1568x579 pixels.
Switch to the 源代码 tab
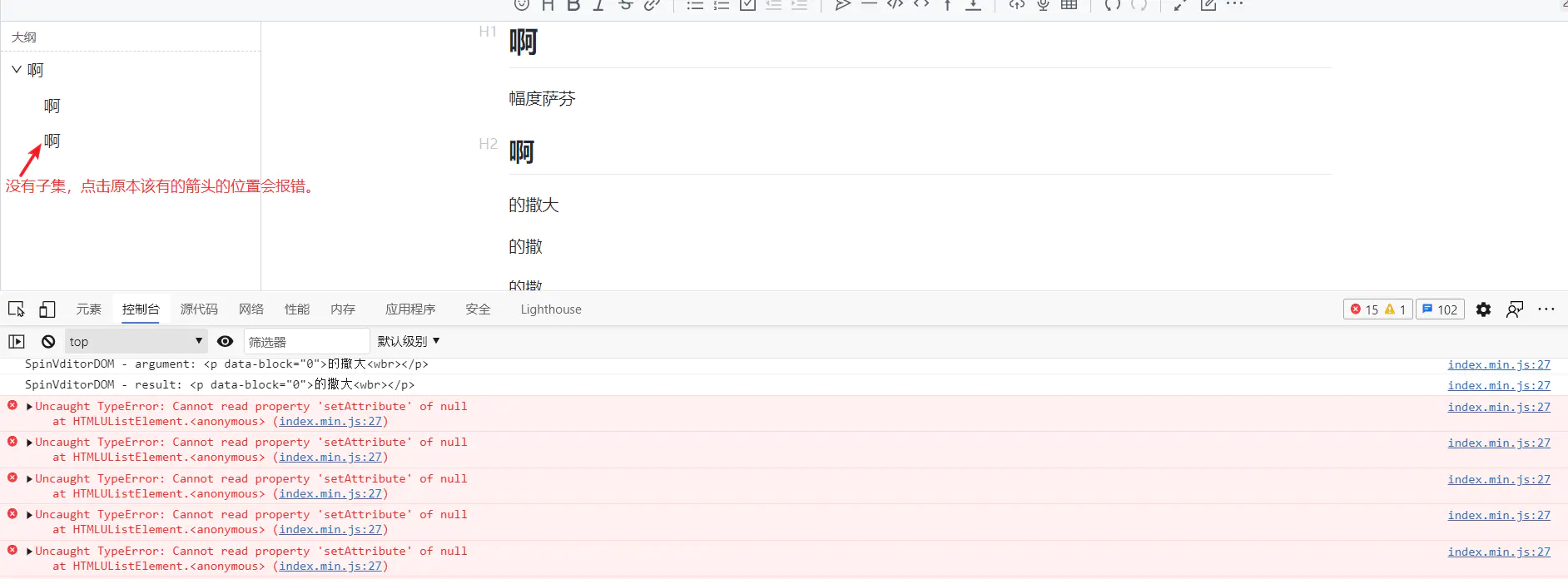199,309
